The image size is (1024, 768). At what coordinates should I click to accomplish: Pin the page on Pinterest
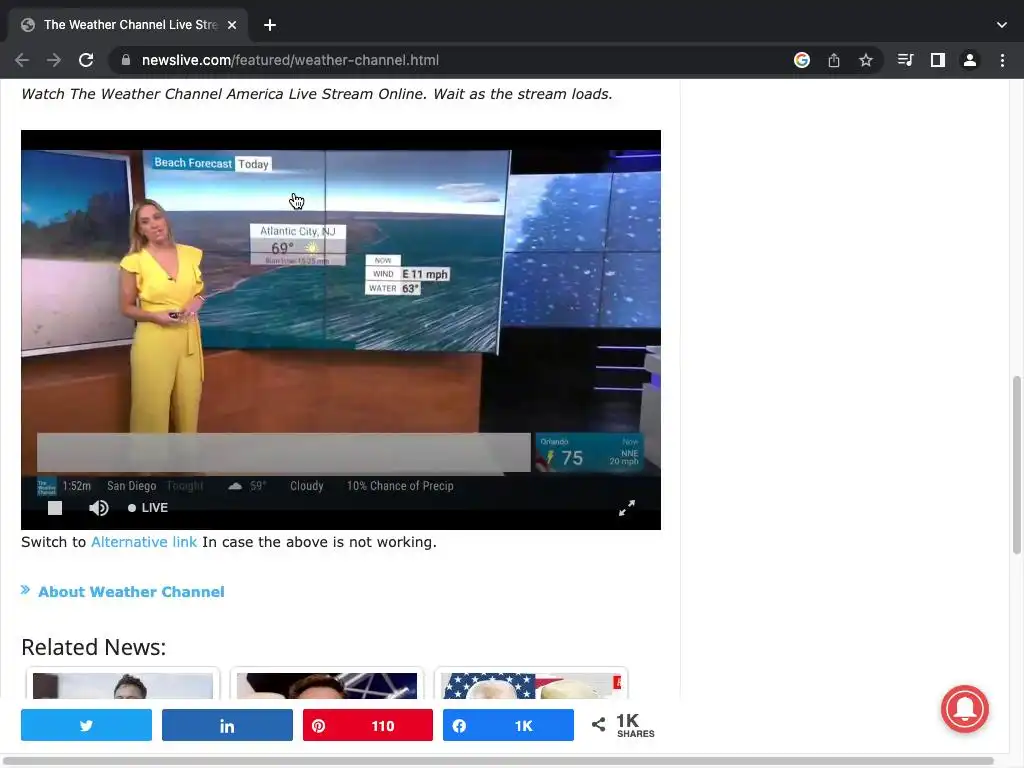[368, 725]
